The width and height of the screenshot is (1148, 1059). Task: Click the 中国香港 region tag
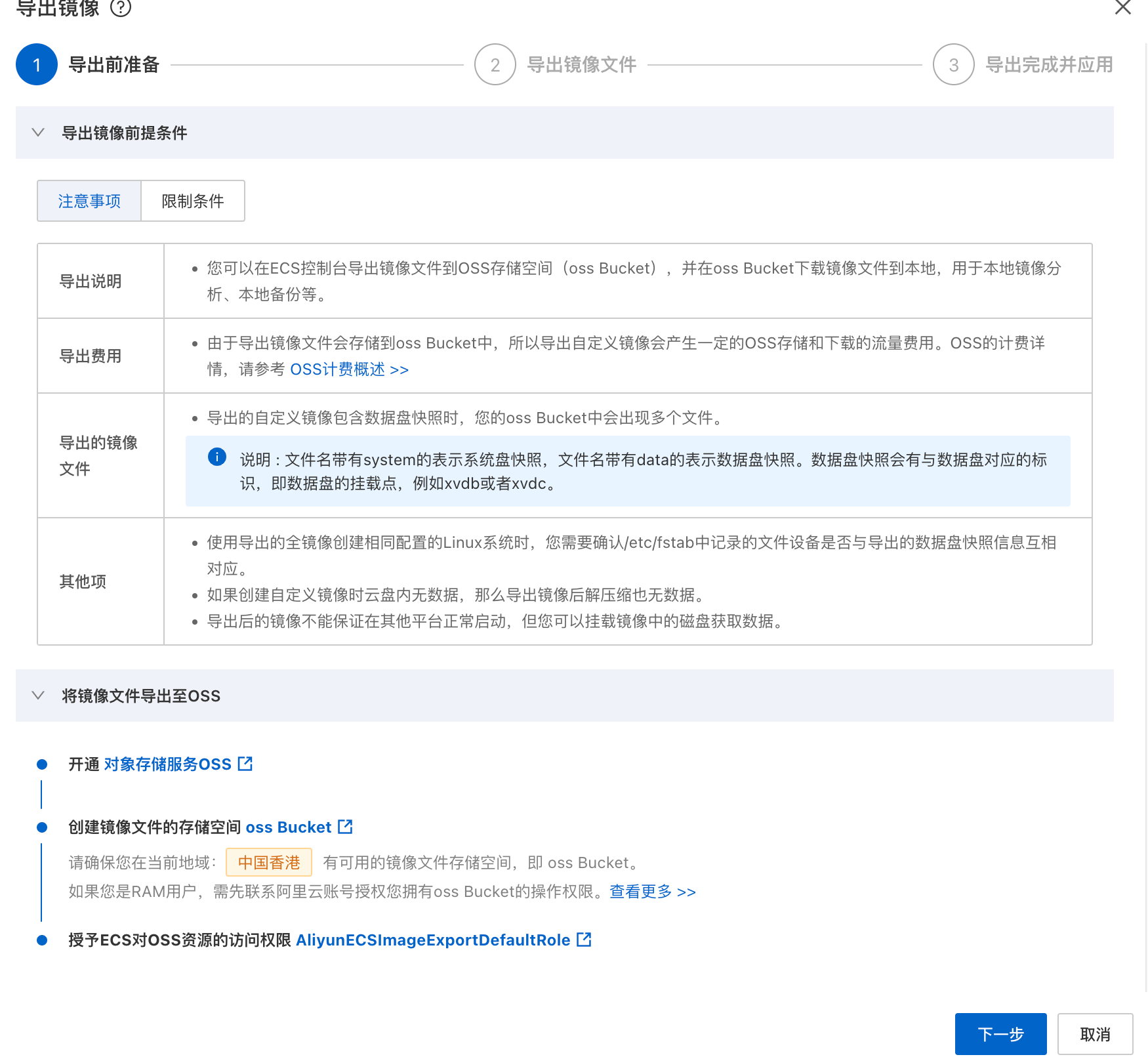point(269,862)
